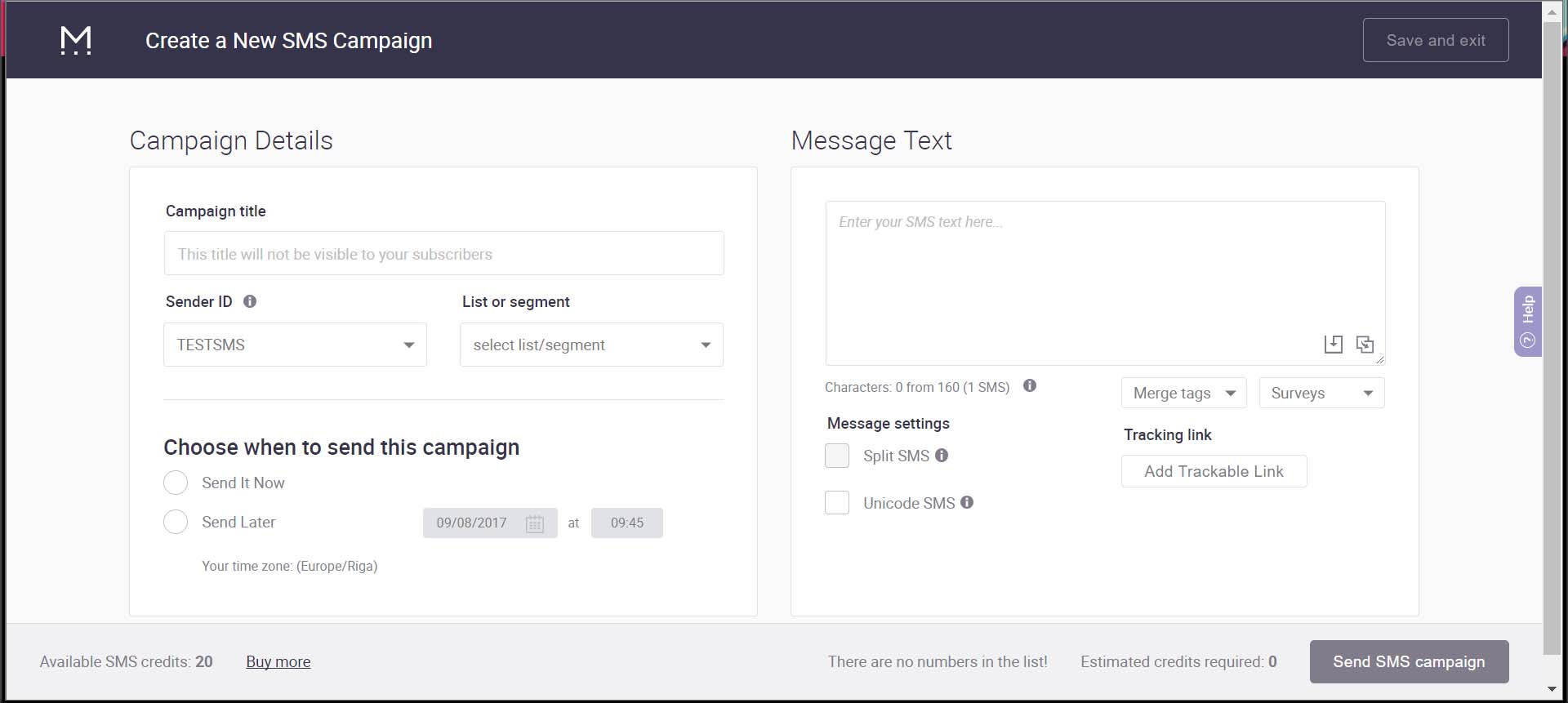Click the Sender ID info icon

[250, 301]
